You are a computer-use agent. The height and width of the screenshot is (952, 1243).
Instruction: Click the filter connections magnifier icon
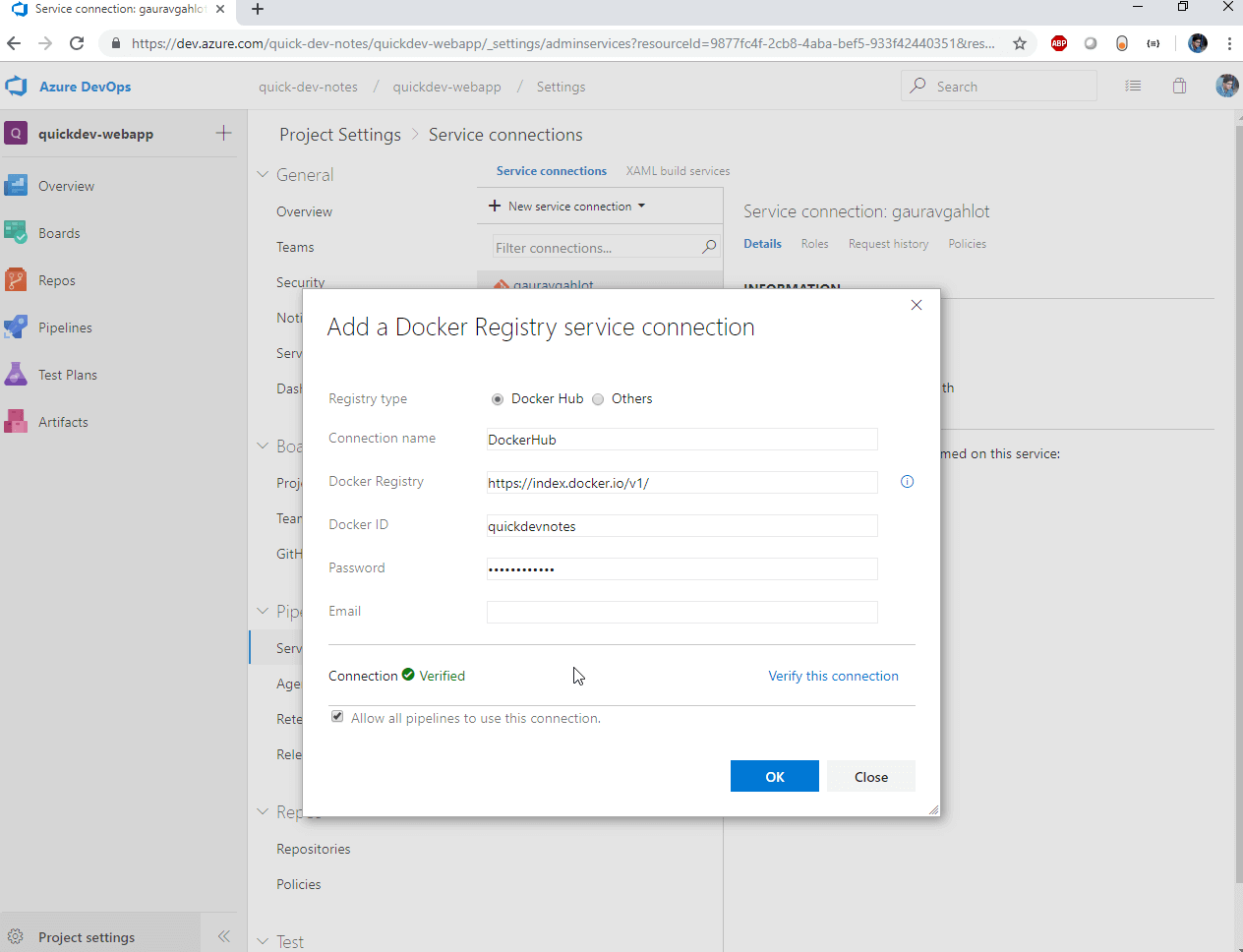[x=709, y=247]
